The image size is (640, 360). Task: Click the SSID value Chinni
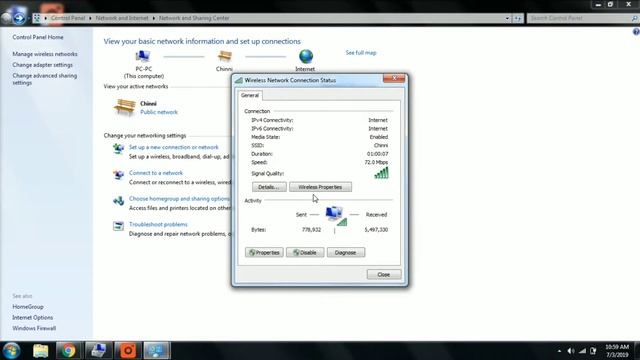[x=381, y=145]
